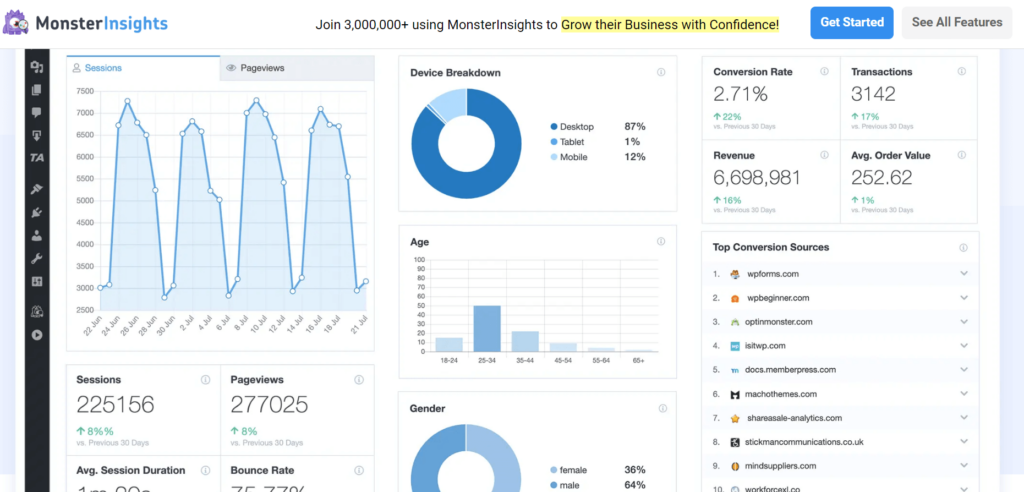This screenshot has height=492, width=1024.
Task: Expand the optinmonster.com source row chevron
Action: pos(964,321)
